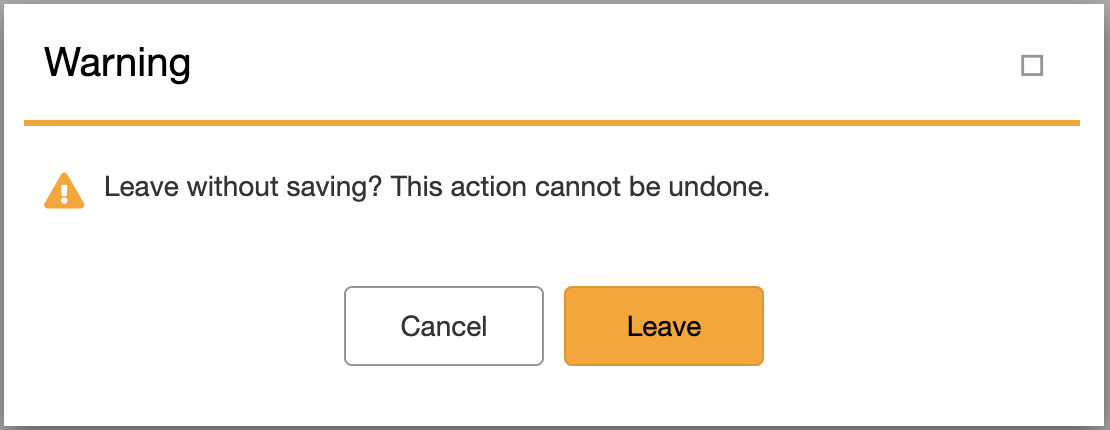Image resolution: width=1110 pixels, height=430 pixels.
Task: Click the word "Warning" in the dialog header
Action: 117,64
